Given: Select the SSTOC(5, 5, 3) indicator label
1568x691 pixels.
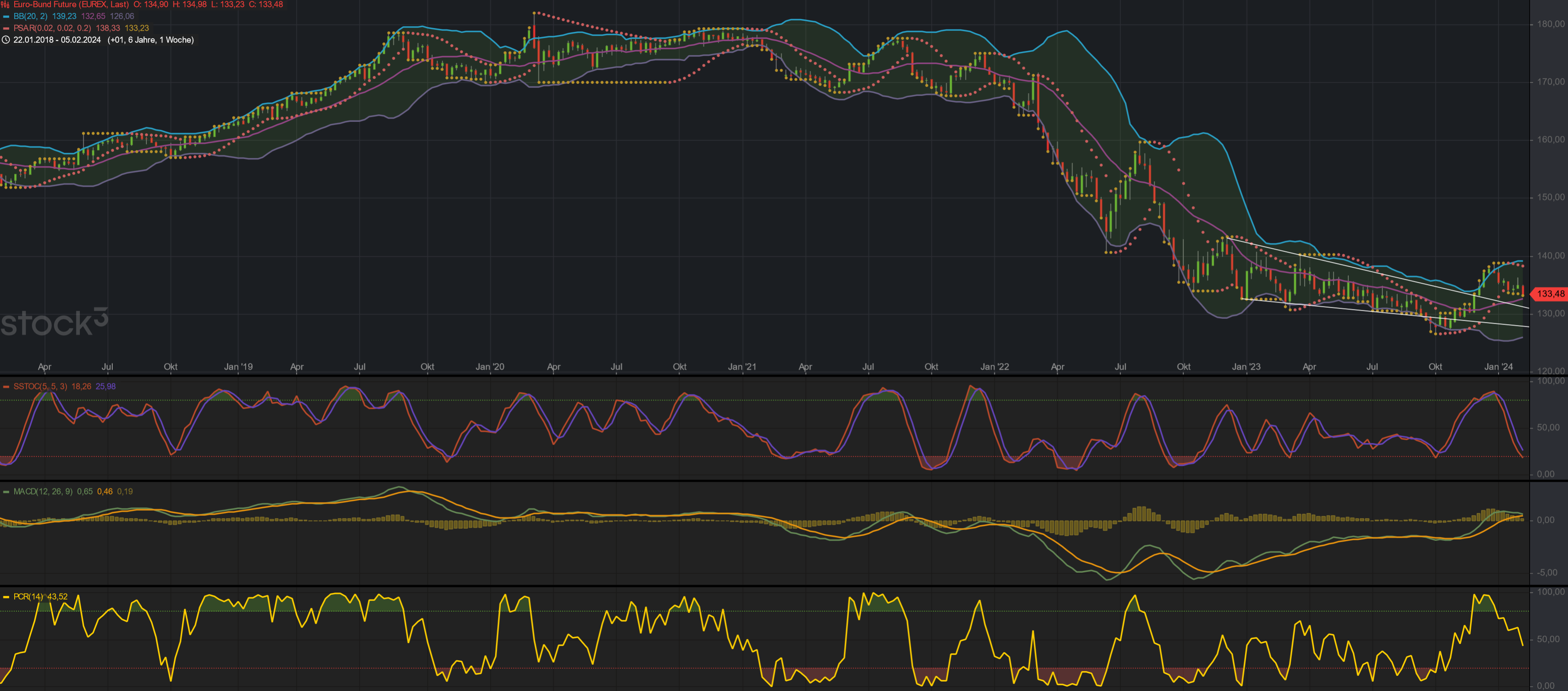Looking at the screenshot, I should (40, 387).
